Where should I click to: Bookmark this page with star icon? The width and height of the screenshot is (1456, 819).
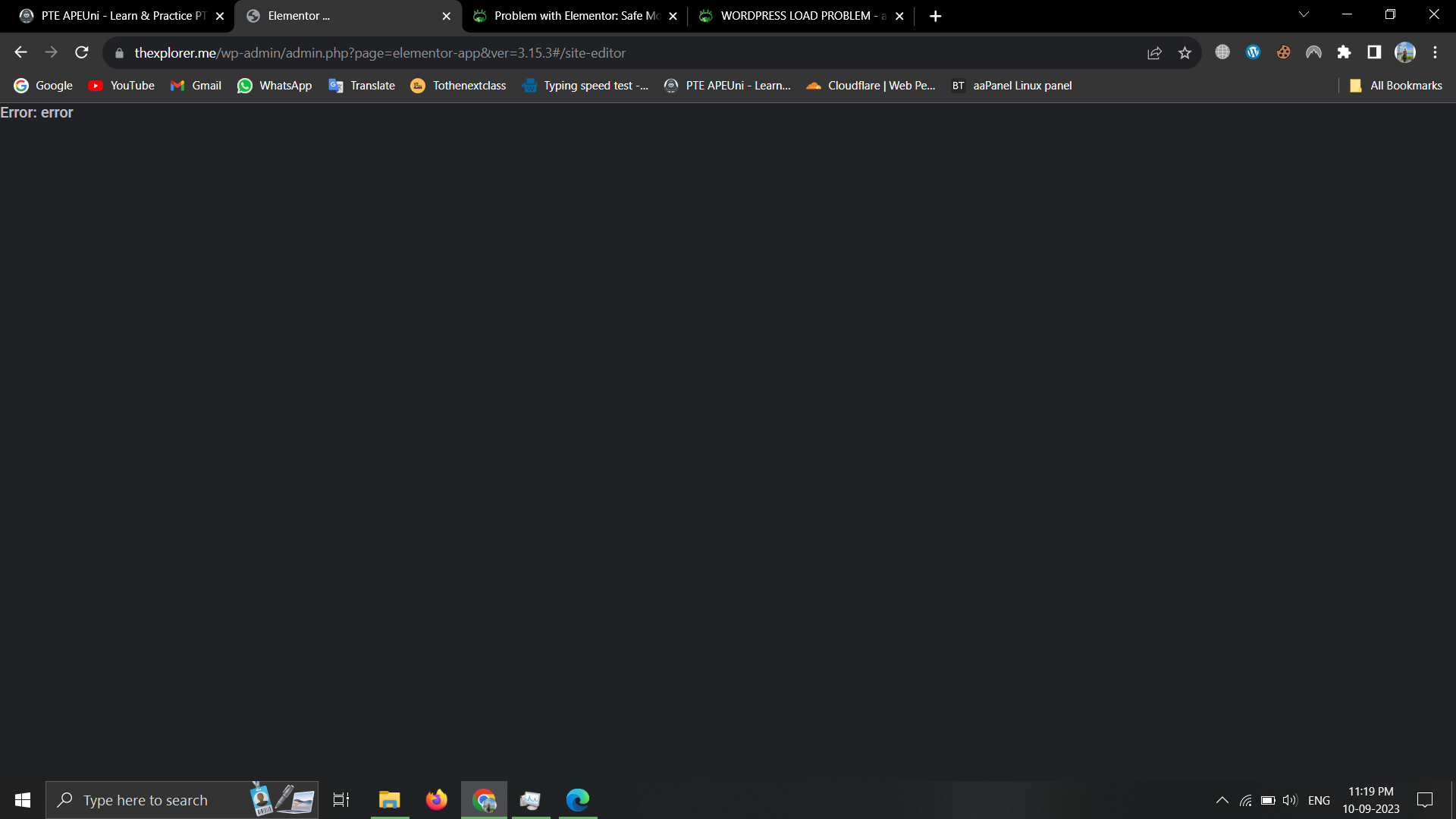pos(1185,52)
